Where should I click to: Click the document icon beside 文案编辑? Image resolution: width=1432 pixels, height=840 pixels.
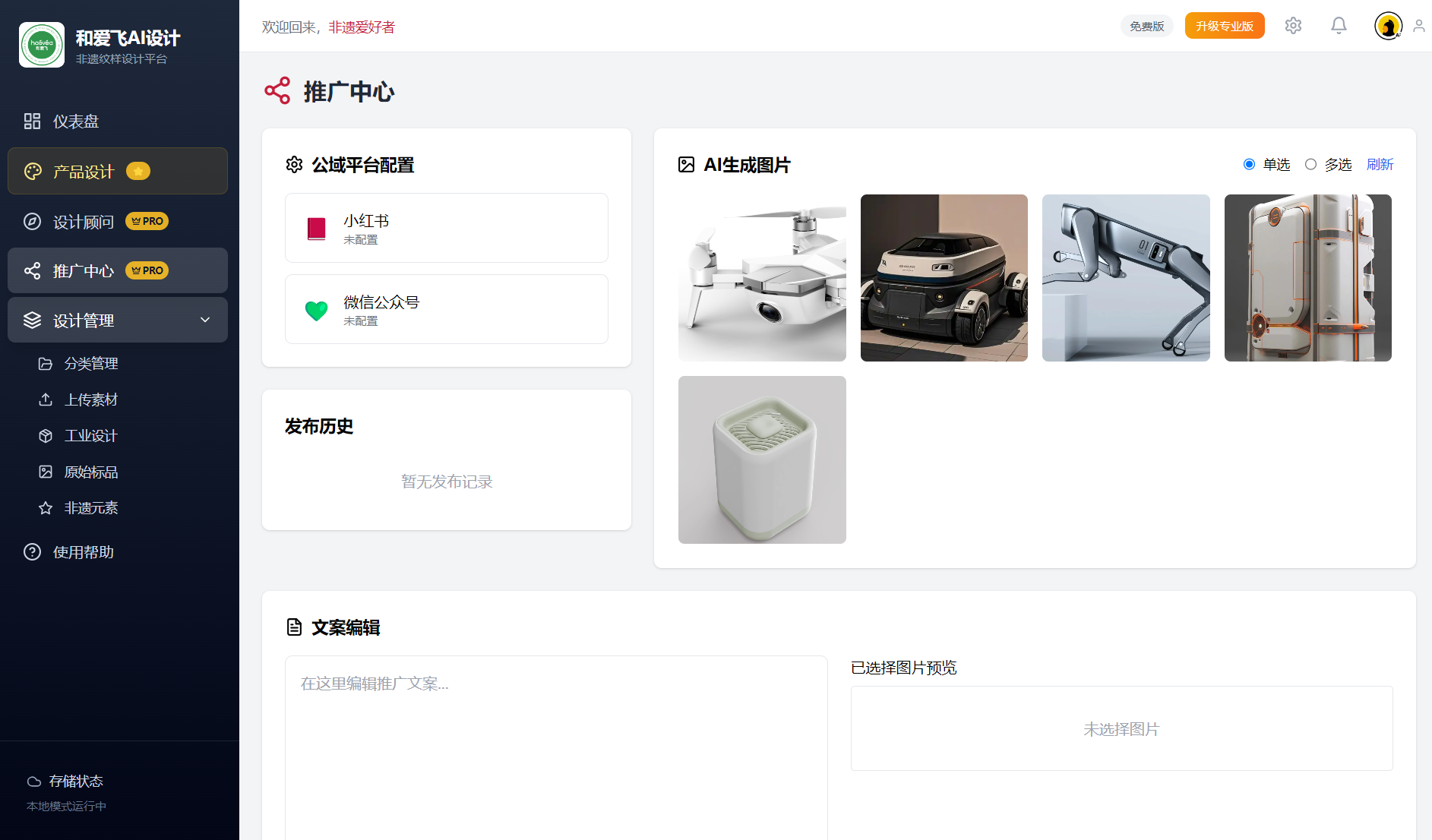click(294, 627)
